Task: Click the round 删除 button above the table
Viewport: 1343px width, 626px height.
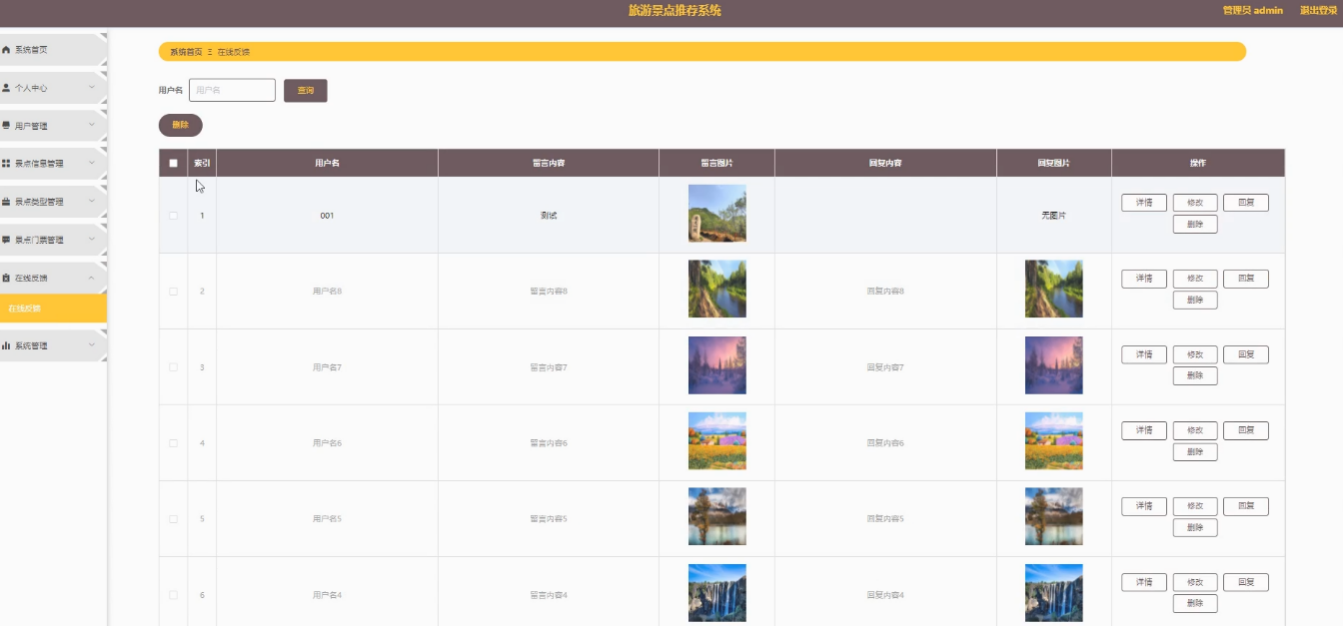Action: point(180,125)
